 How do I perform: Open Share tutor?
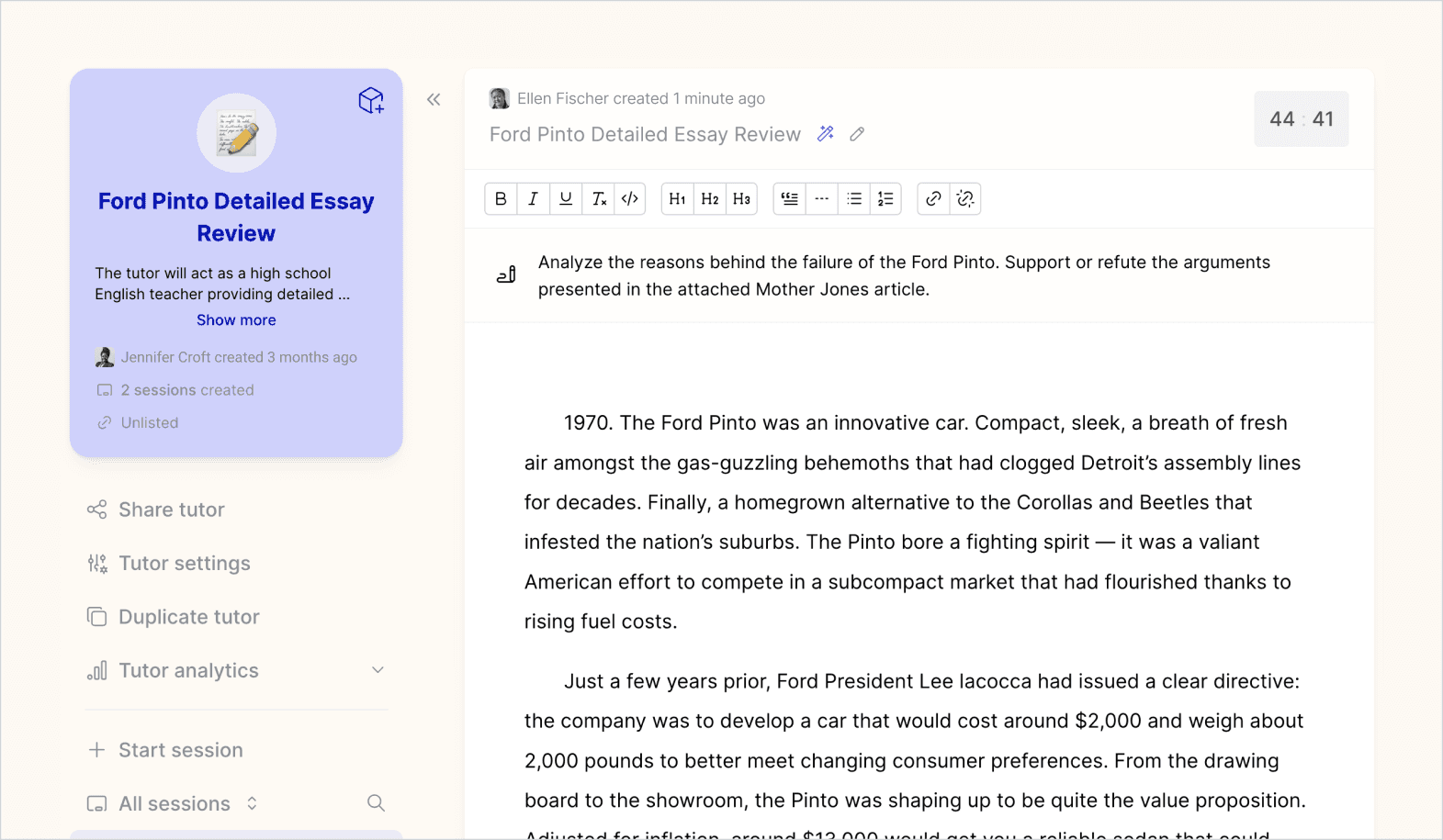tap(156, 510)
